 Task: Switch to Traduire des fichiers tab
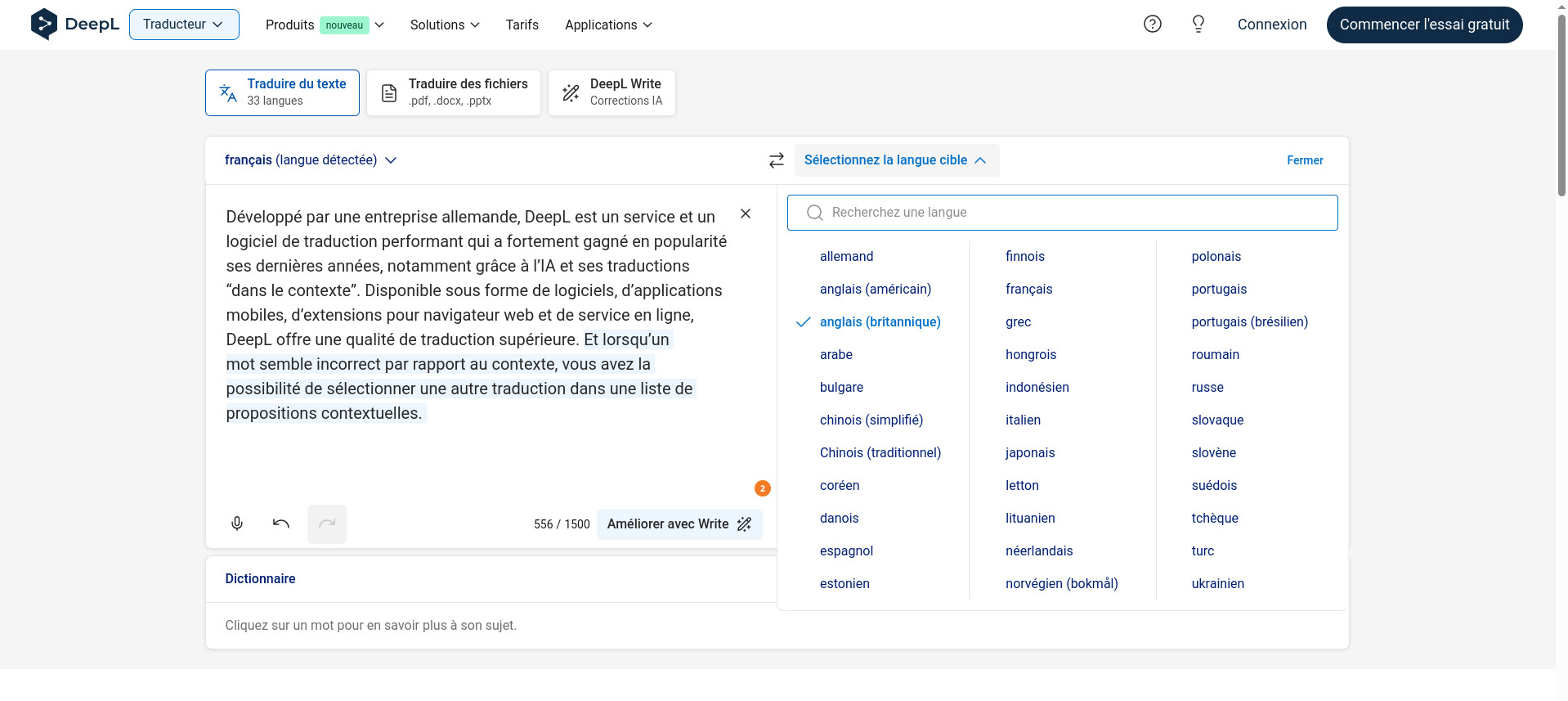[454, 92]
